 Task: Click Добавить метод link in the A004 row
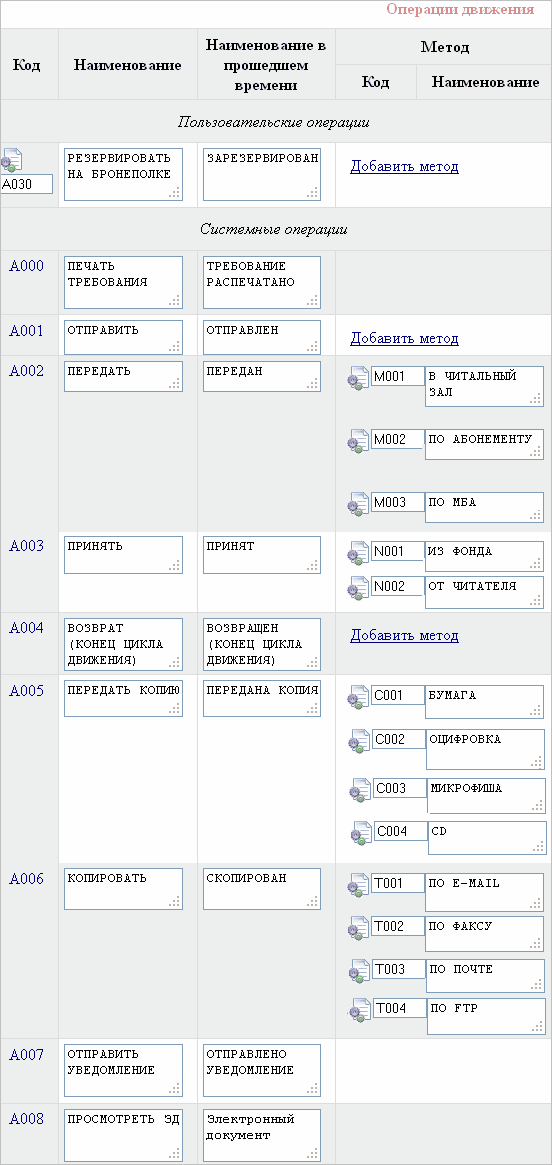click(x=404, y=635)
